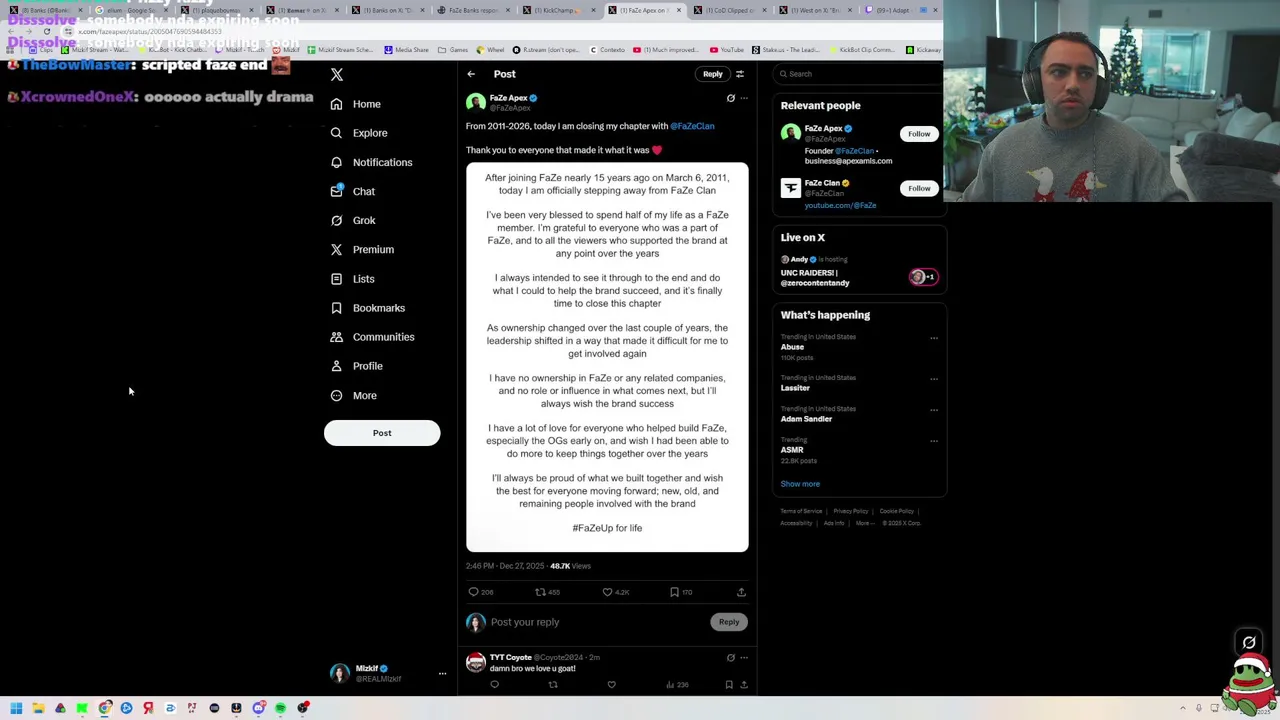Open FaZe Apex's avatar on the post

[476, 102]
